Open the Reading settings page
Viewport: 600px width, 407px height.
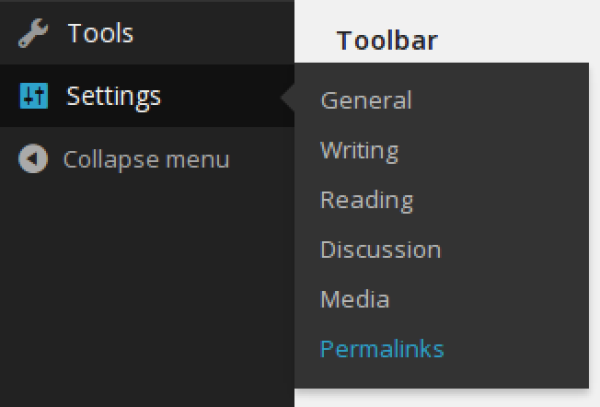click(x=367, y=201)
